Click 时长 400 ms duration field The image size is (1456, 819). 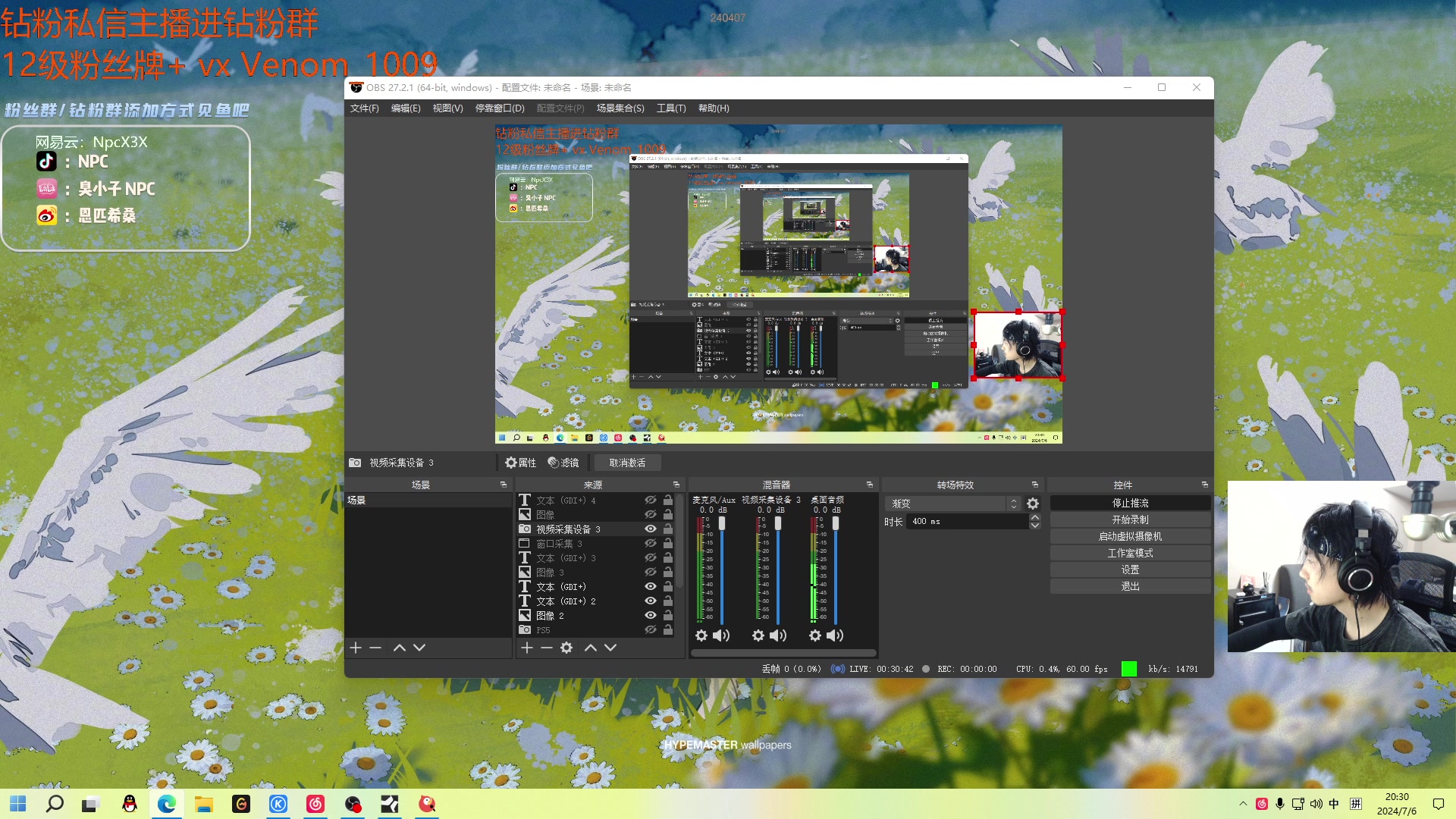pyautogui.click(x=968, y=522)
